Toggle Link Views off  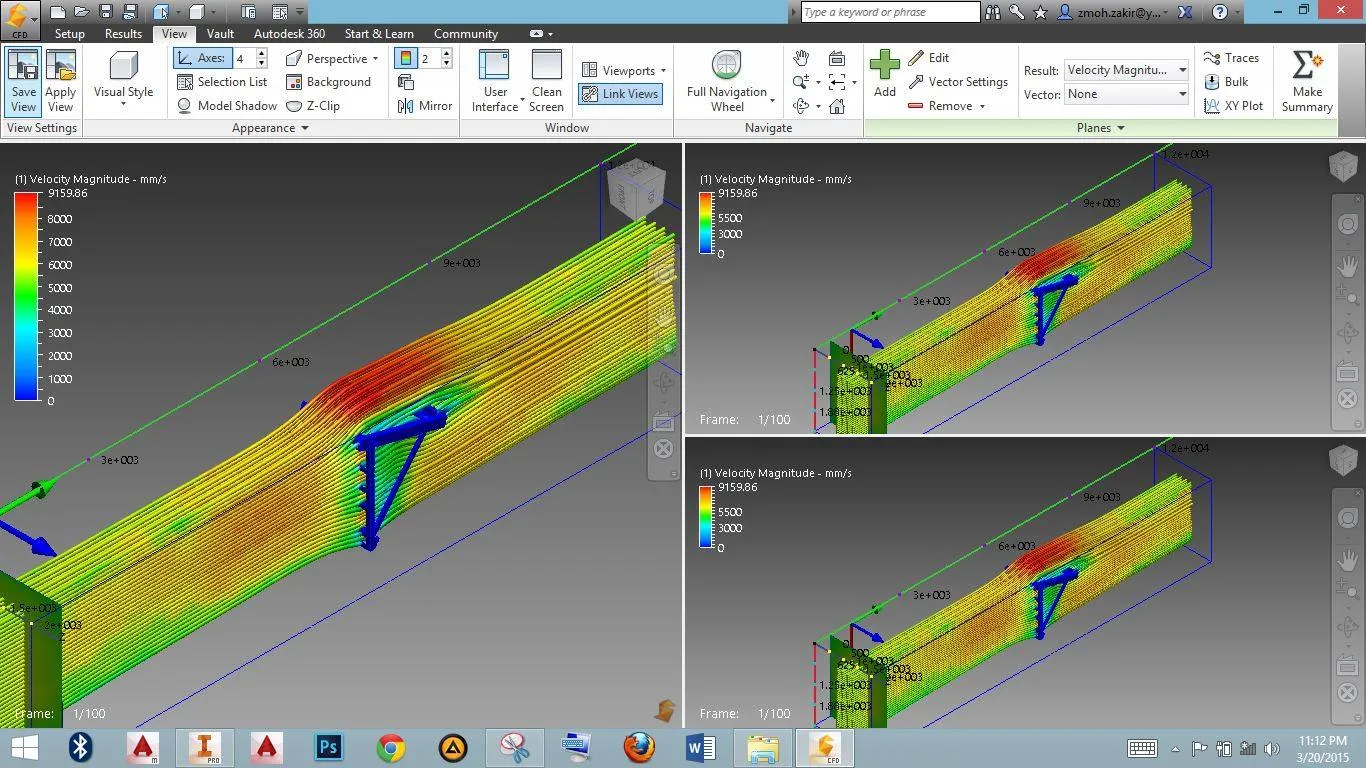coord(620,94)
